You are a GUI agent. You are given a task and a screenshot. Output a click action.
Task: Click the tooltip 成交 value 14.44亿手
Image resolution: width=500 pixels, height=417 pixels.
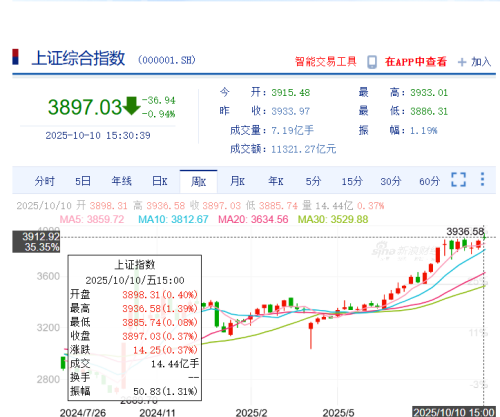pyautogui.click(x=175, y=364)
